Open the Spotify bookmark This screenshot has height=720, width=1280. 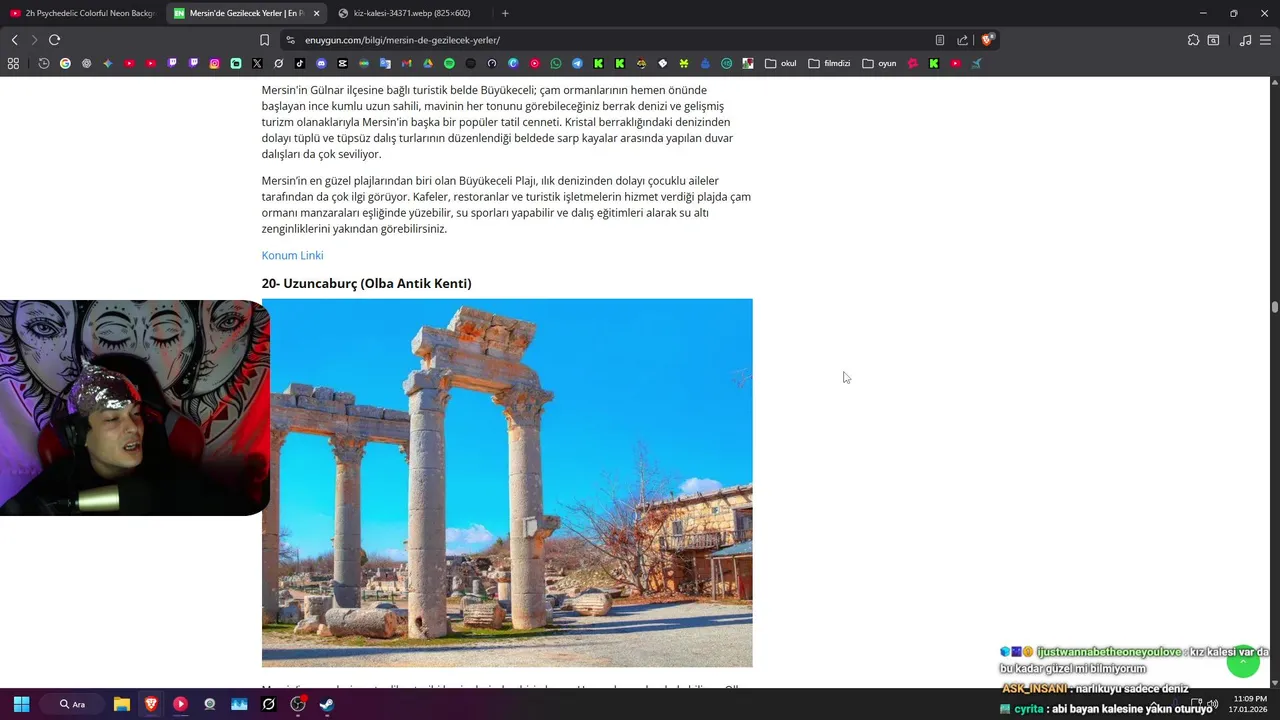[x=449, y=63]
